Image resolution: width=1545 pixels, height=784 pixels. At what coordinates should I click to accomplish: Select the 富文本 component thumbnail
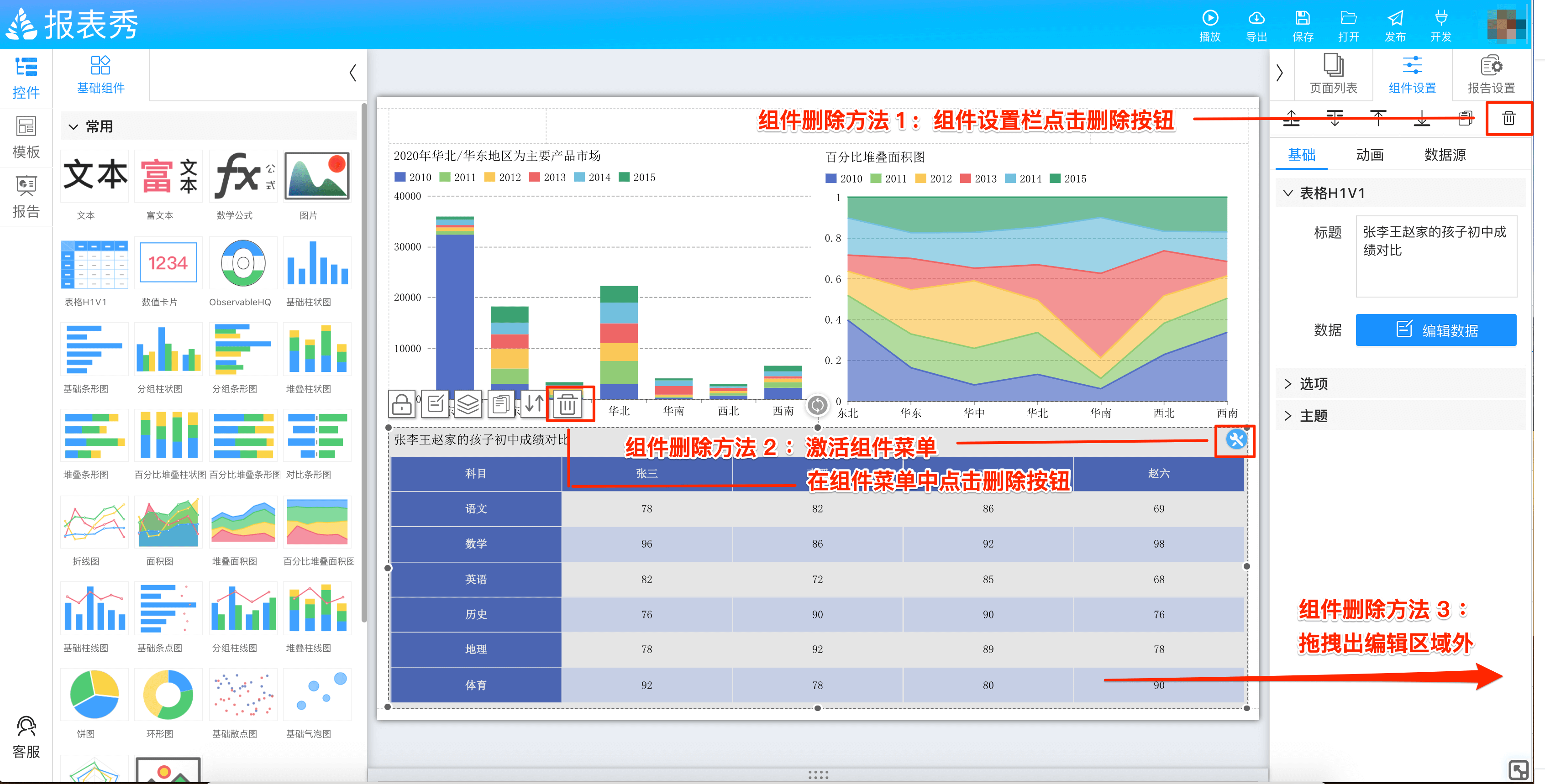pos(168,176)
